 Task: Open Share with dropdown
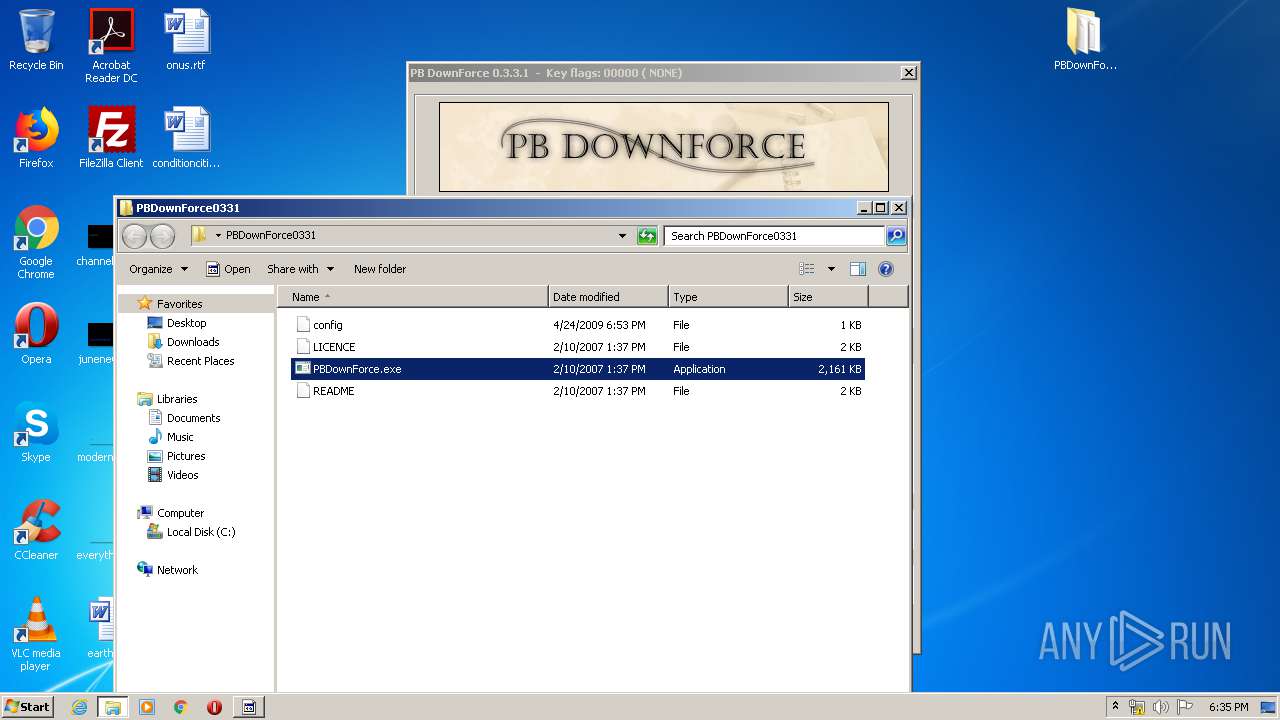(300, 269)
